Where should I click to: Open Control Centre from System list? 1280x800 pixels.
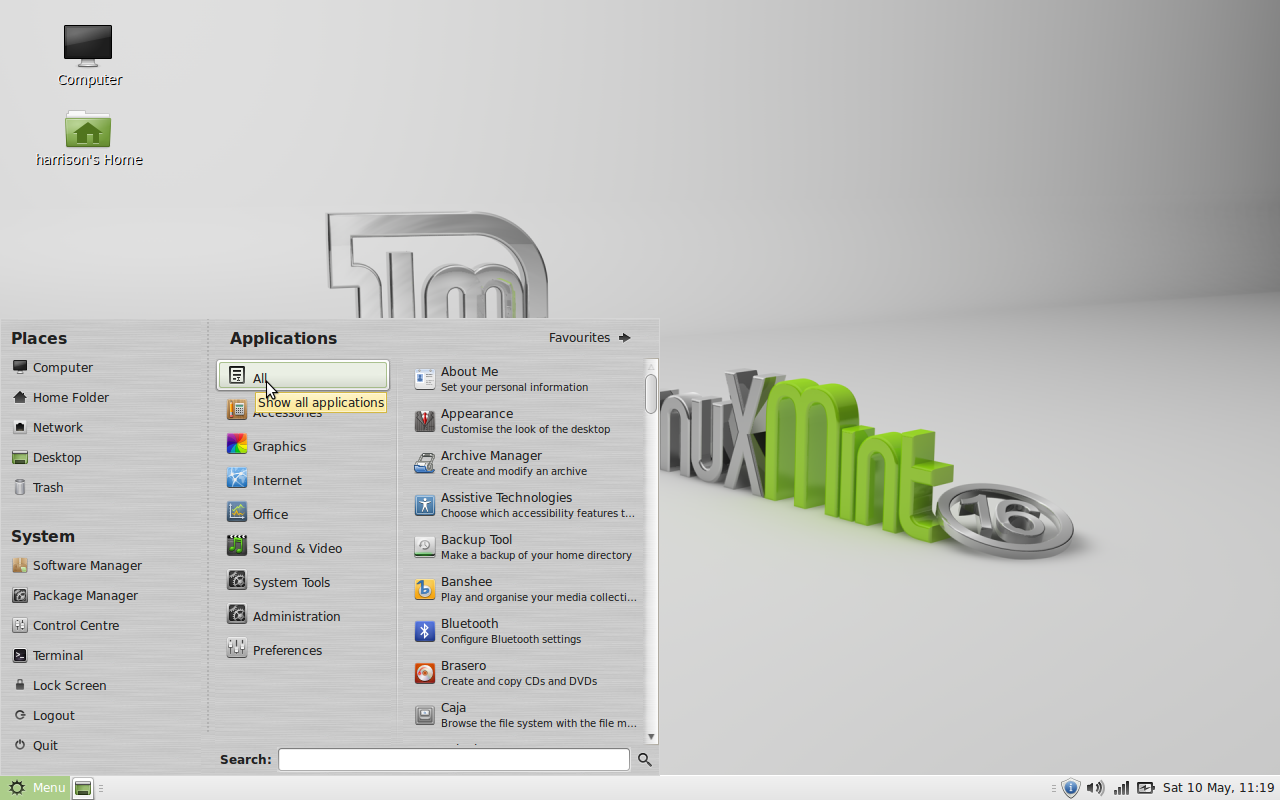tap(65, 625)
